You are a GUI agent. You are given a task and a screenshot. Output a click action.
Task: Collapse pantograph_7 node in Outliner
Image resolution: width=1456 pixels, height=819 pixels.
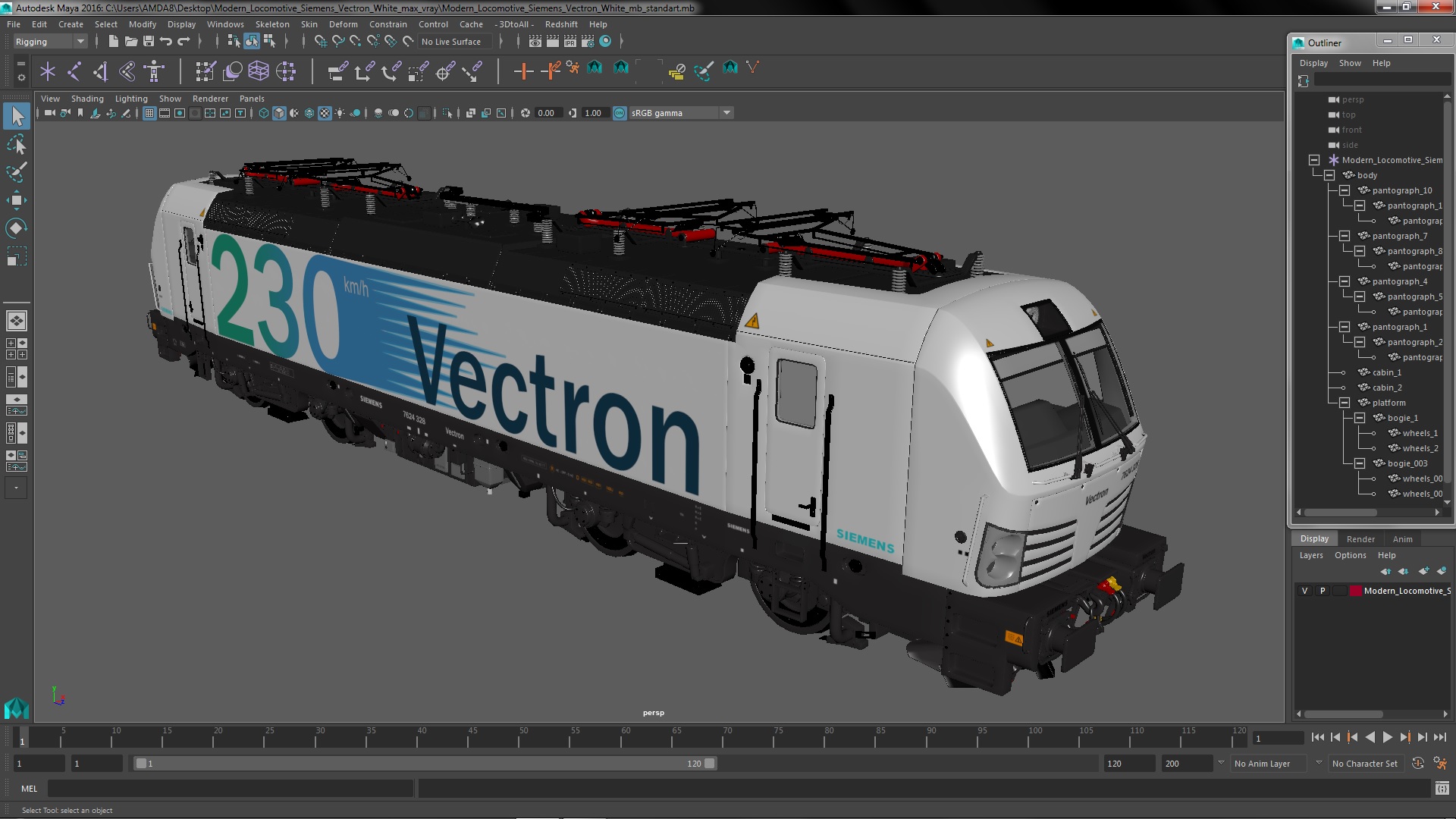1345,236
